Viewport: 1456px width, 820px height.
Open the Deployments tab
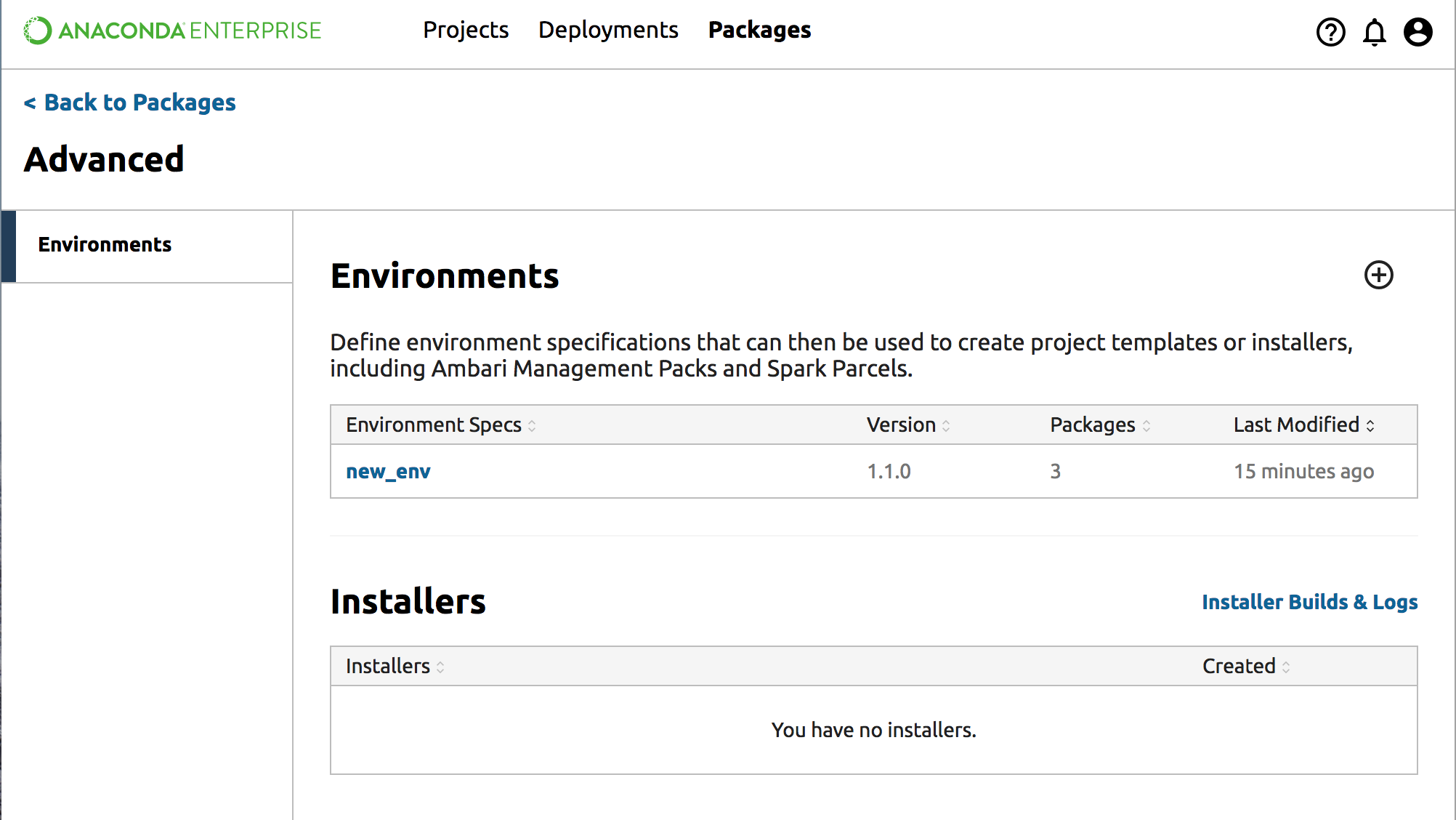(x=608, y=30)
